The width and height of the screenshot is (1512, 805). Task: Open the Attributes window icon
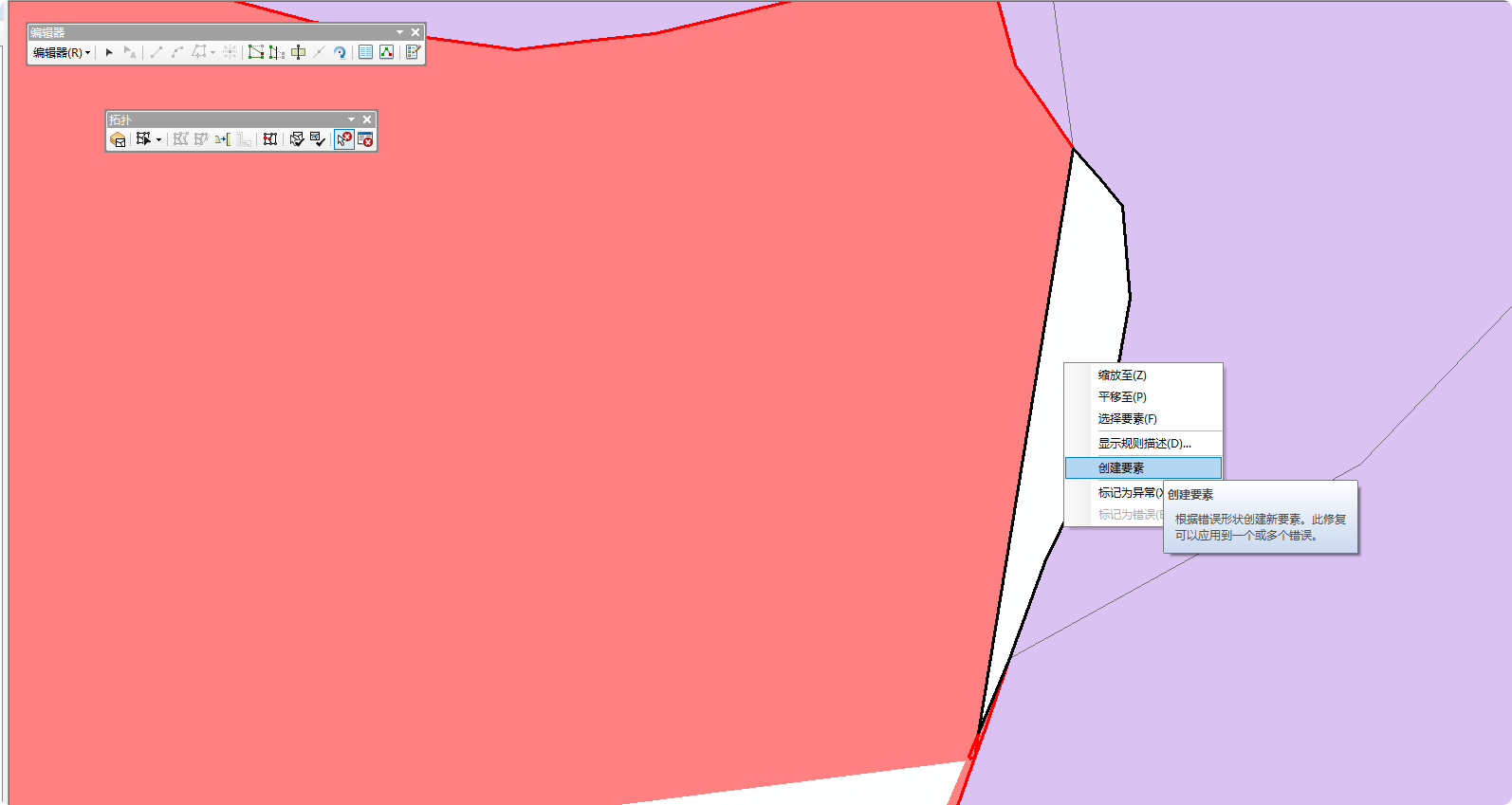click(x=365, y=52)
